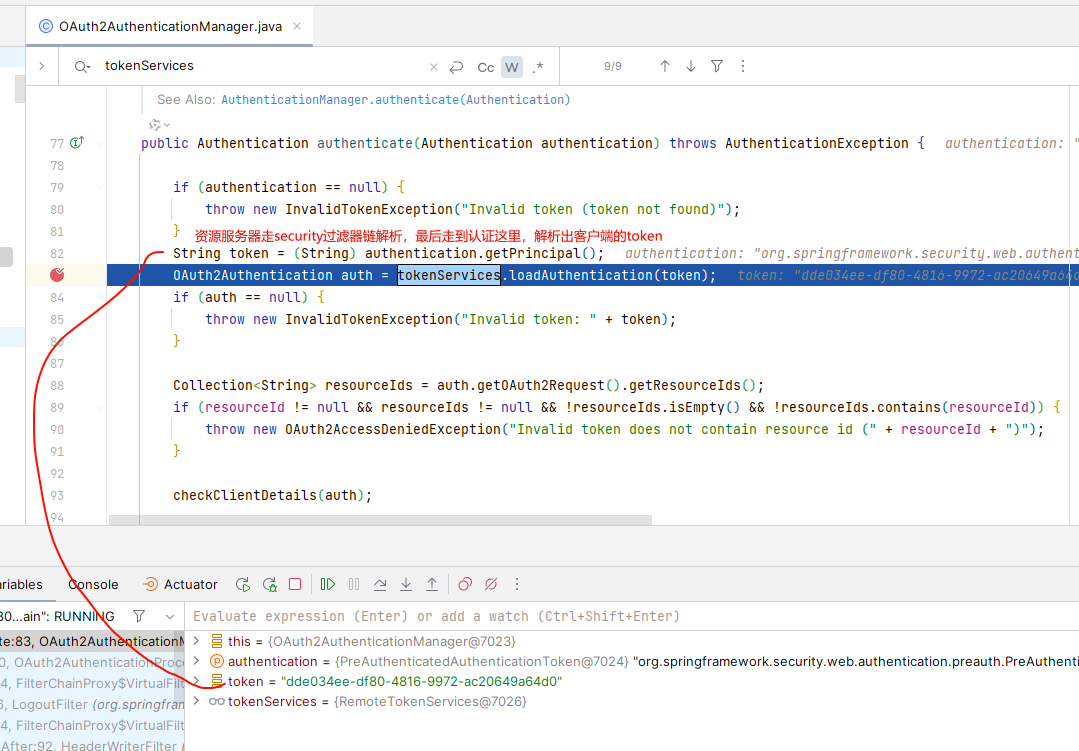Click the token string value dde034ee-df80-4816-9972-ac20649a64d0
Image resolution: width=1079 pixels, height=751 pixels.
coord(422,681)
